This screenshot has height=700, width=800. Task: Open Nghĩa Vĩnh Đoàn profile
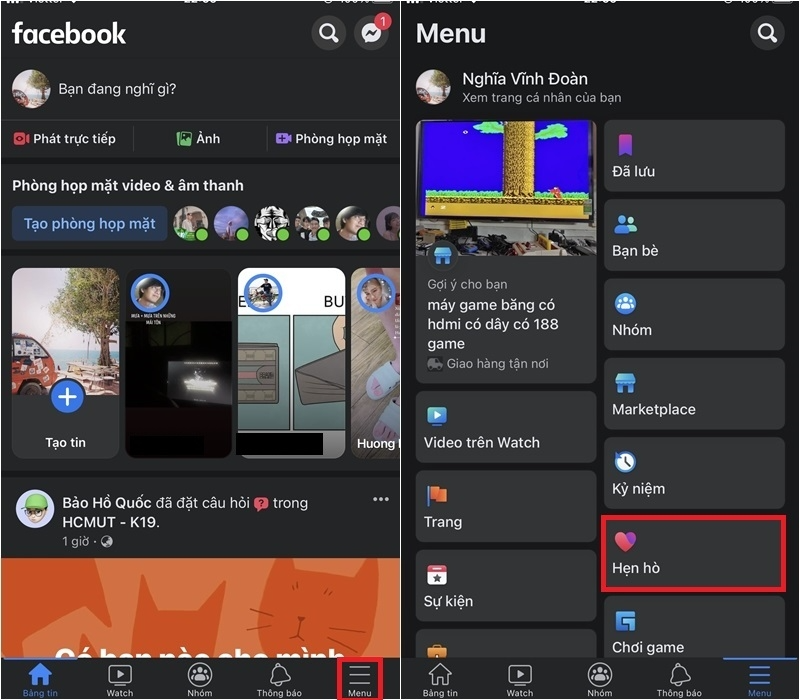click(519, 87)
